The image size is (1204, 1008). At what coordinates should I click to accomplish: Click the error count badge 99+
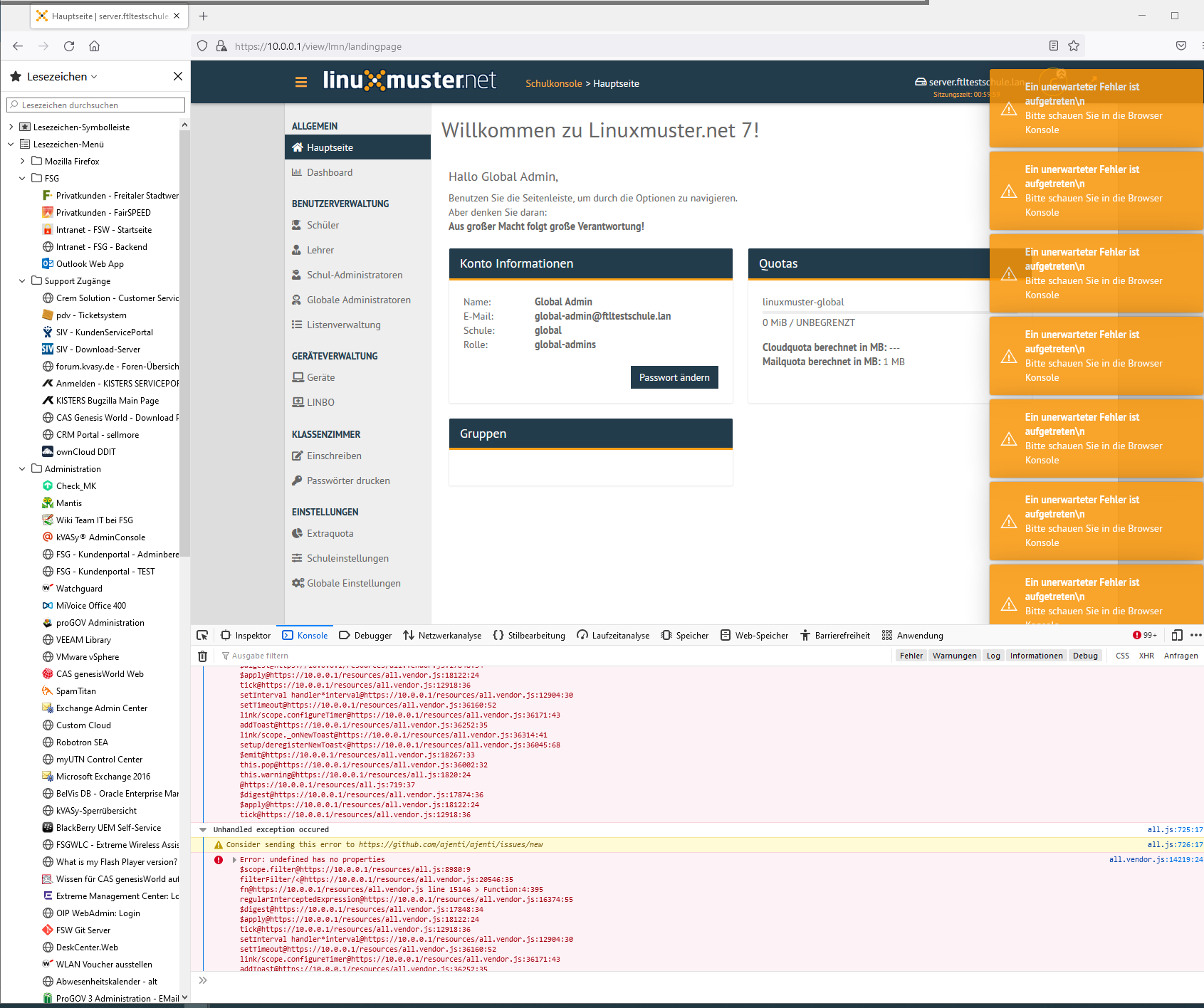[x=1145, y=636]
